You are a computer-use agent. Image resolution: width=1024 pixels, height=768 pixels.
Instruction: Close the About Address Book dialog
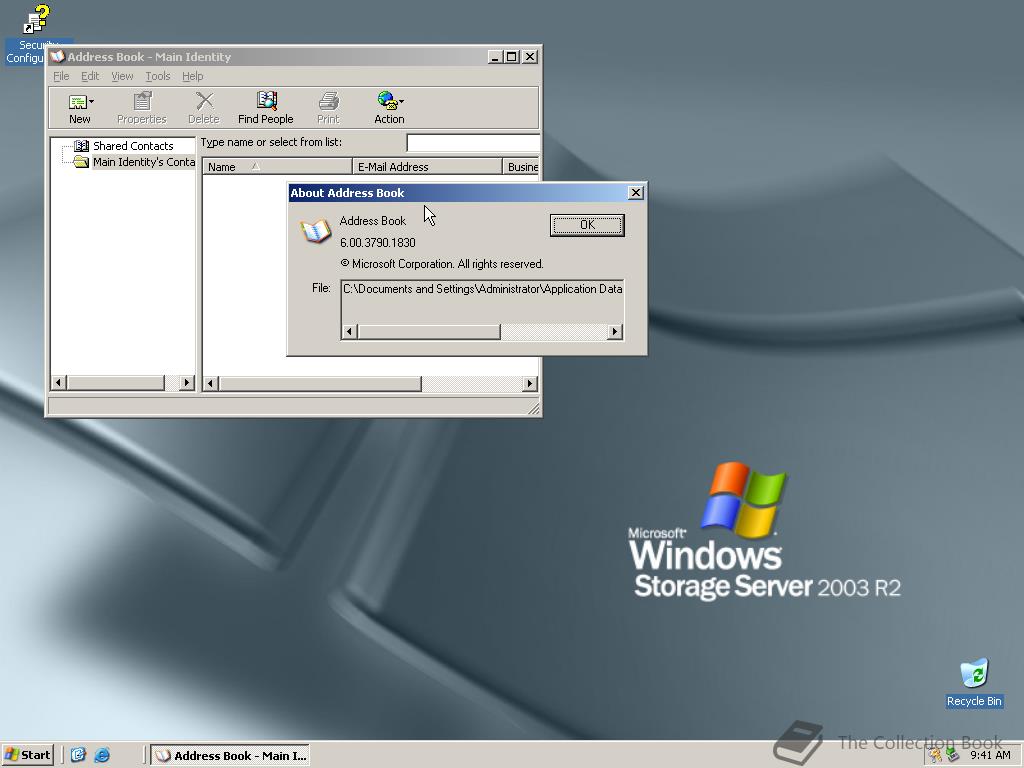coord(635,193)
